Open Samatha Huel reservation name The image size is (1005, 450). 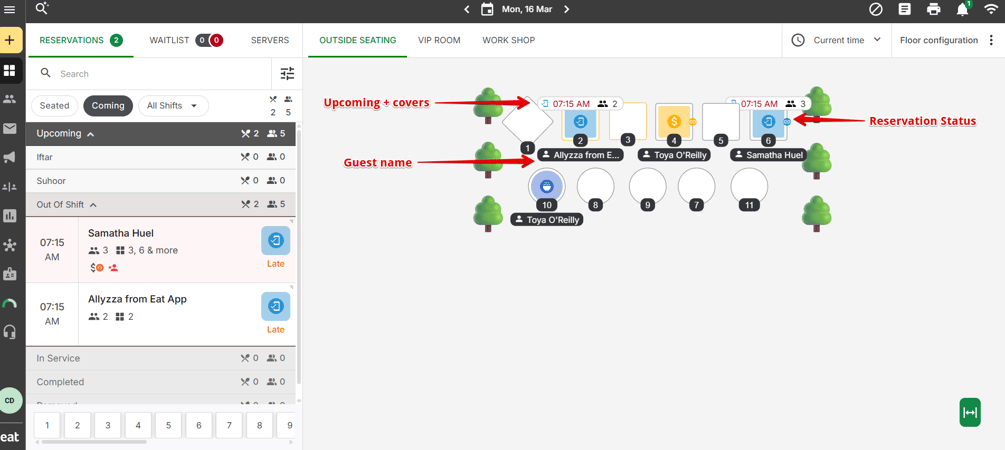click(120, 233)
